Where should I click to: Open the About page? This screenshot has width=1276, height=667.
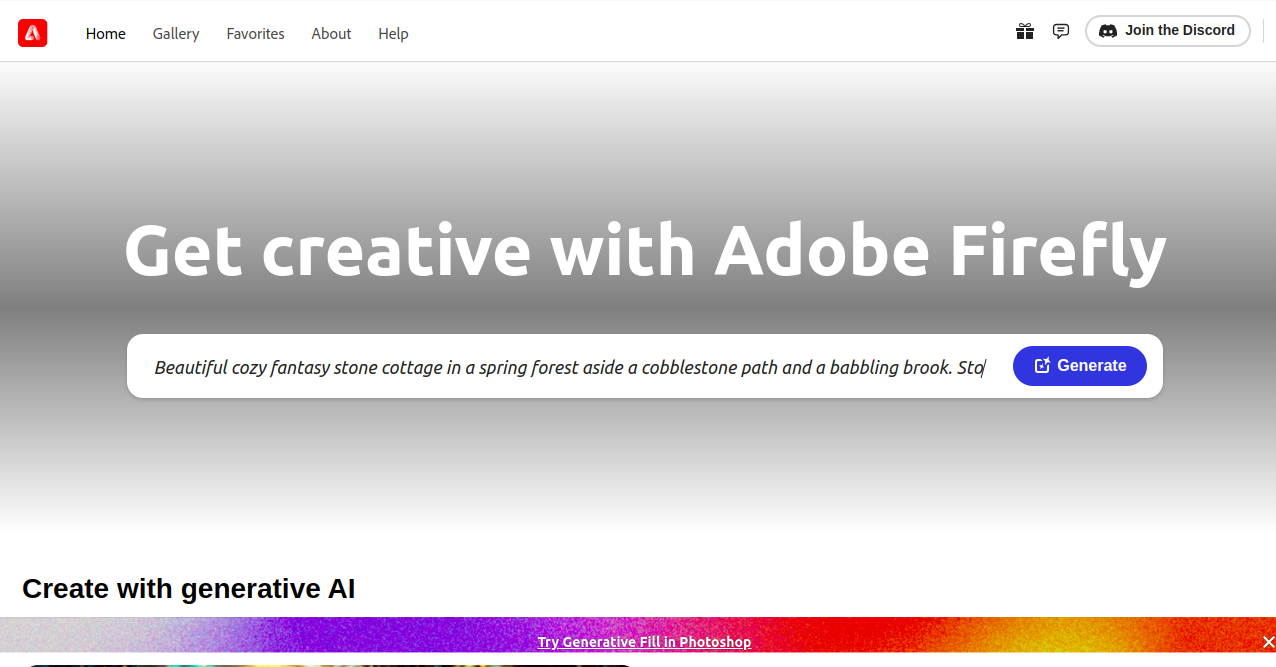click(x=331, y=34)
